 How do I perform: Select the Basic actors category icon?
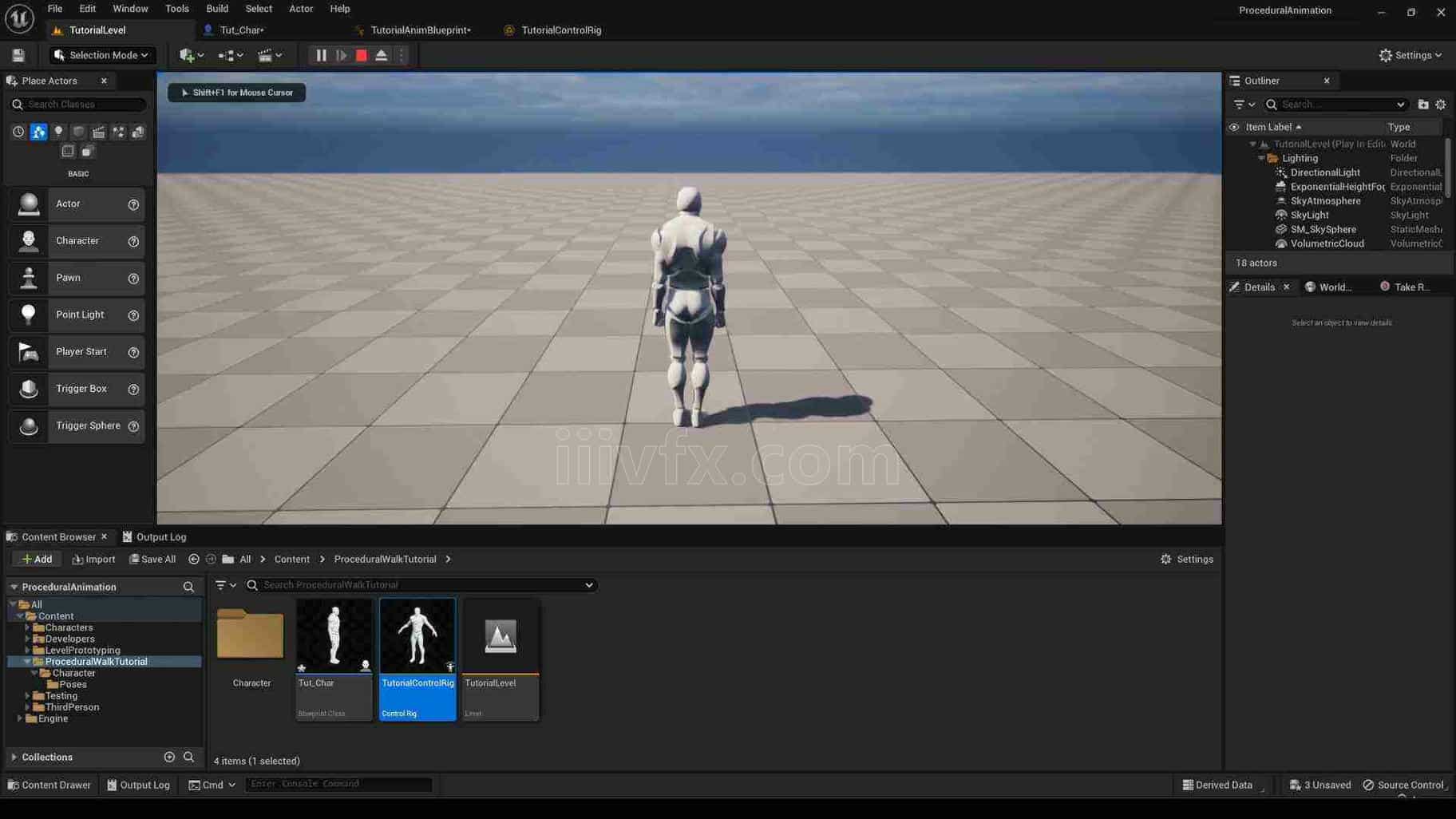click(38, 132)
